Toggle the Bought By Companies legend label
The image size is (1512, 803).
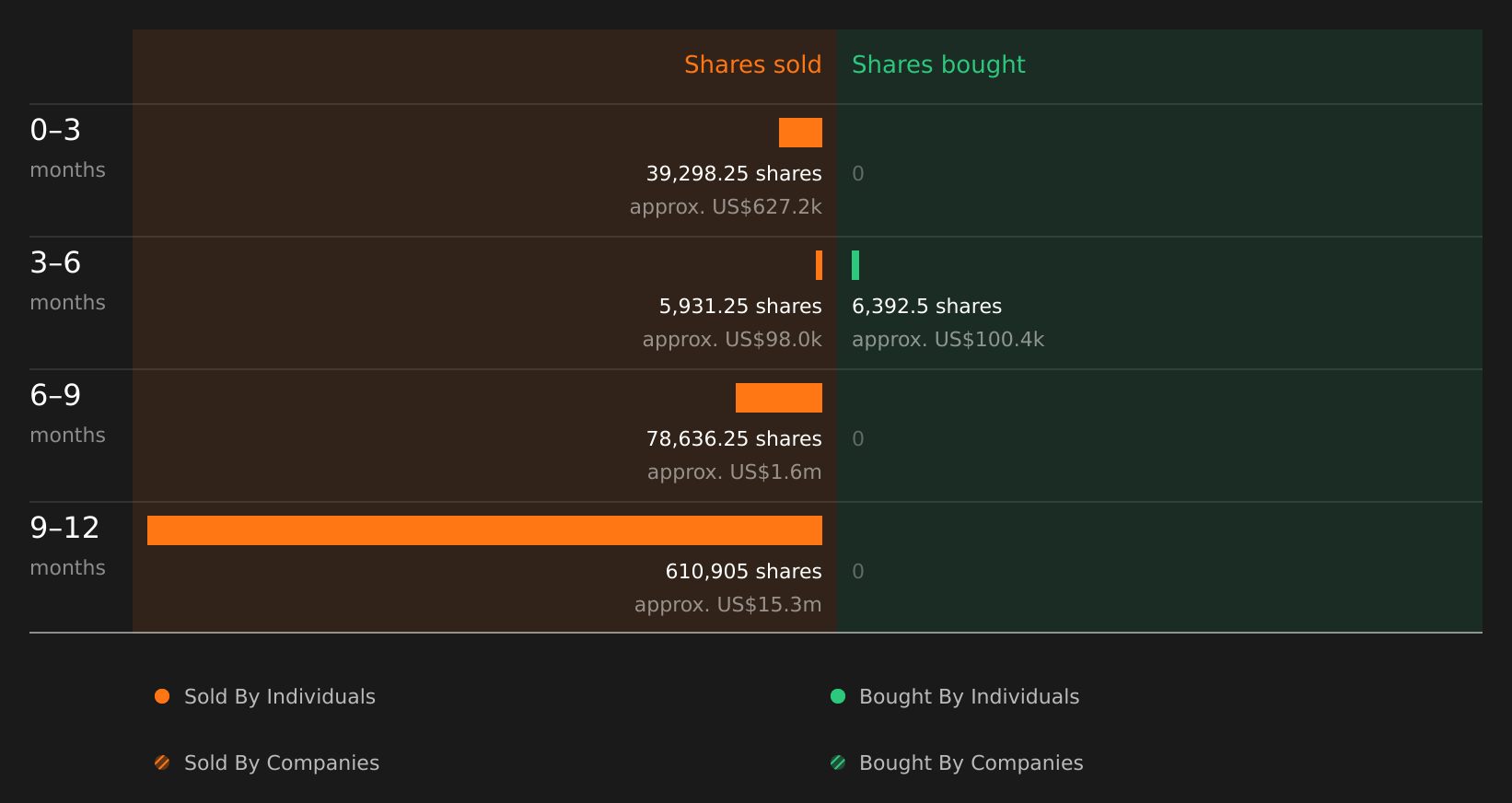[x=971, y=763]
